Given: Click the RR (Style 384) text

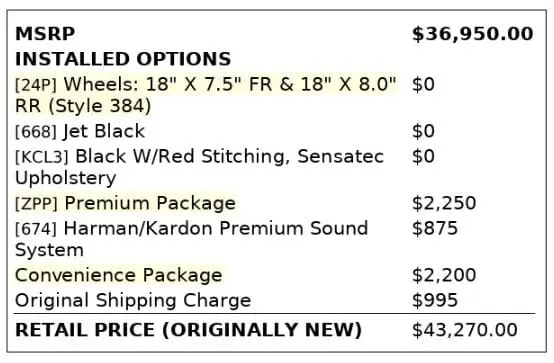Looking at the screenshot, I should tap(83, 106).
